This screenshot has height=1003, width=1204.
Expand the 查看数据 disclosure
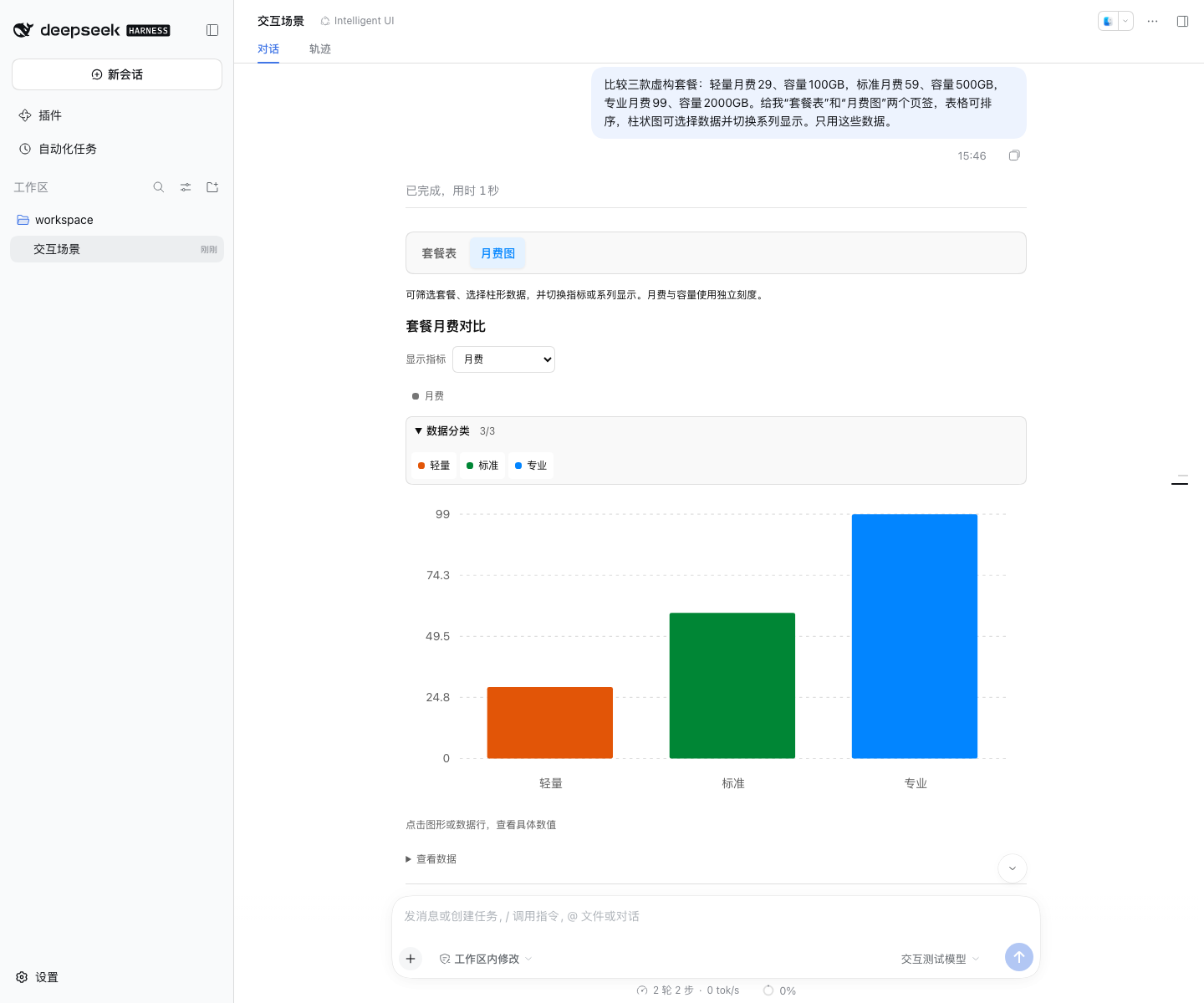[x=431, y=859]
